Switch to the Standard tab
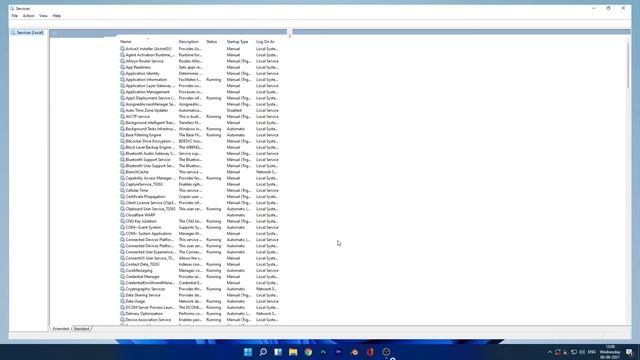This screenshot has height=360, width=640. [x=82, y=329]
